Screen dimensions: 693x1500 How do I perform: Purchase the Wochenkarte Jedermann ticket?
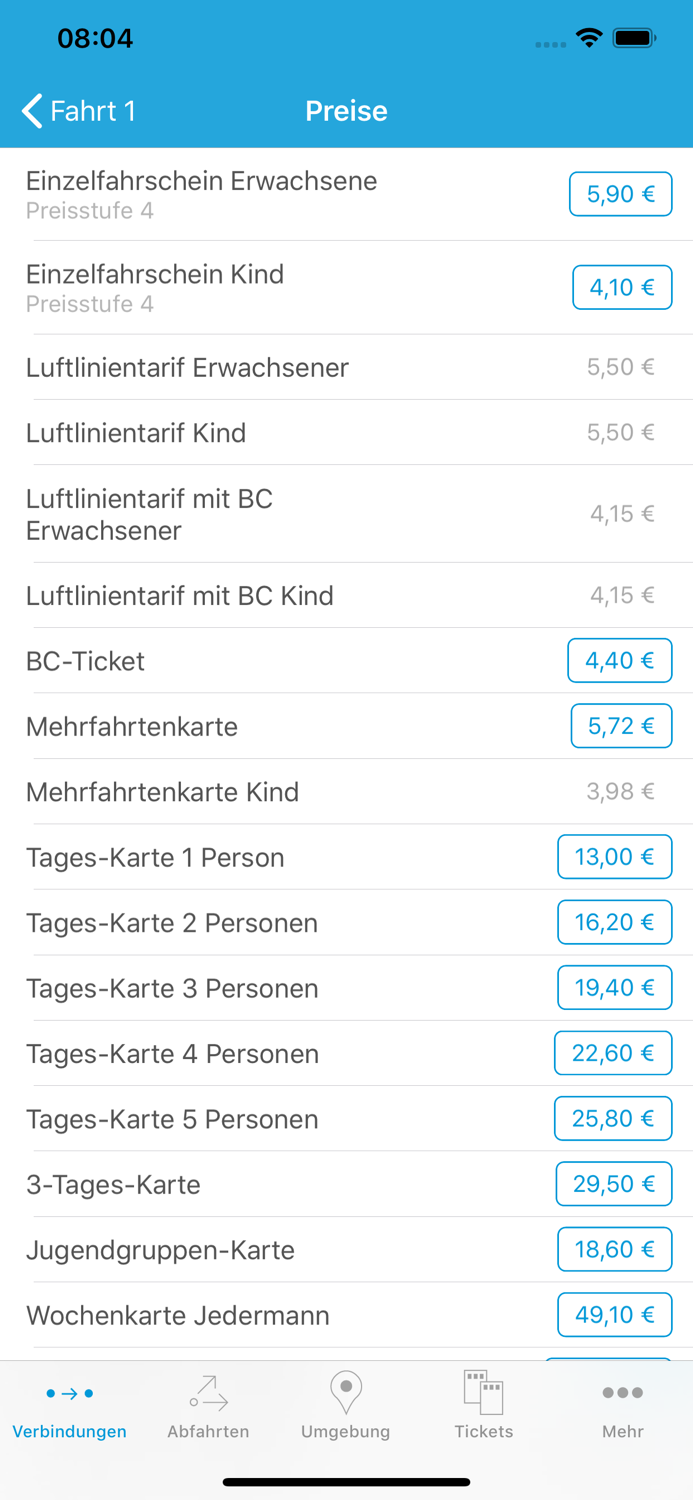614,1315
